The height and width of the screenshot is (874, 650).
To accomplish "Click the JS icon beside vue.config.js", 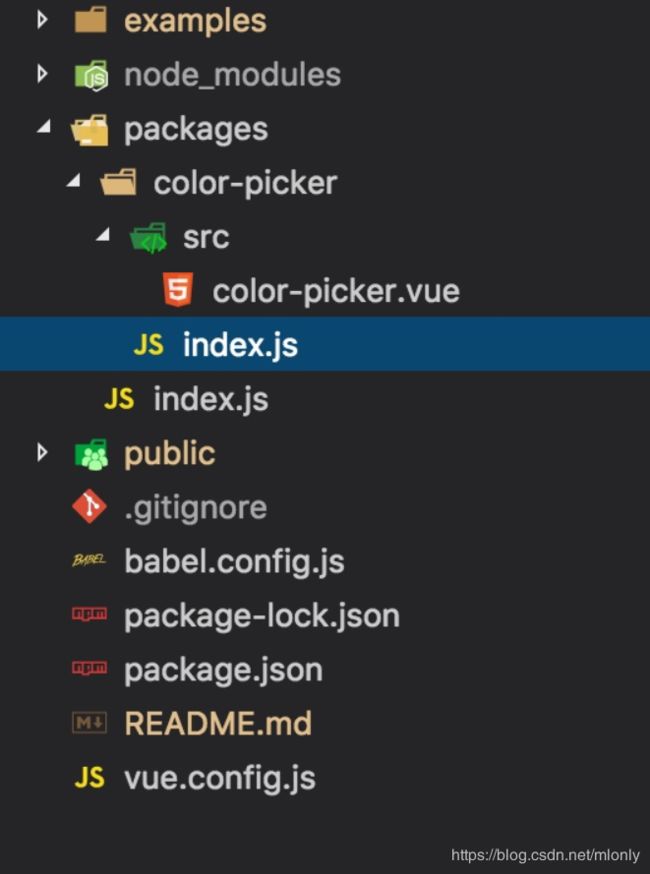I will tap(89, 778).
